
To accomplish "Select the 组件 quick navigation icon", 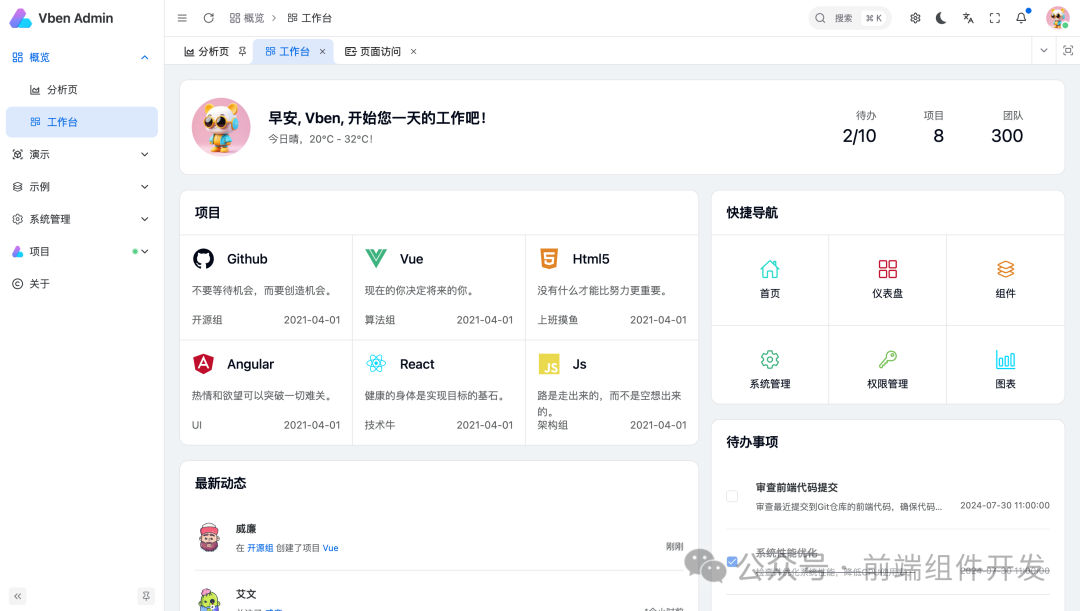I will [1005, 268].
